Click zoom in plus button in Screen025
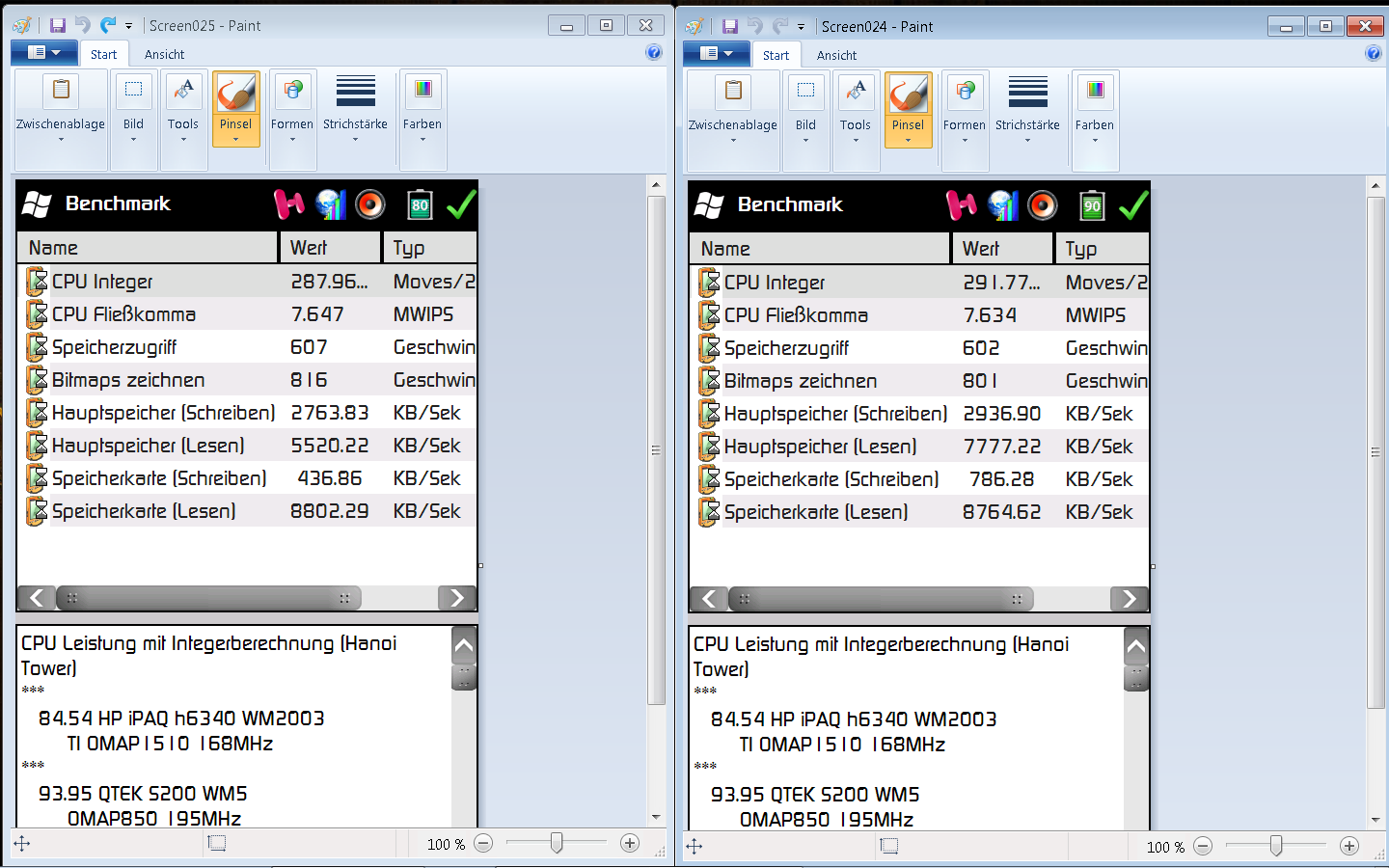Image resolution: width=1389 pixels, height=868 pixels. tap(630, 843)
